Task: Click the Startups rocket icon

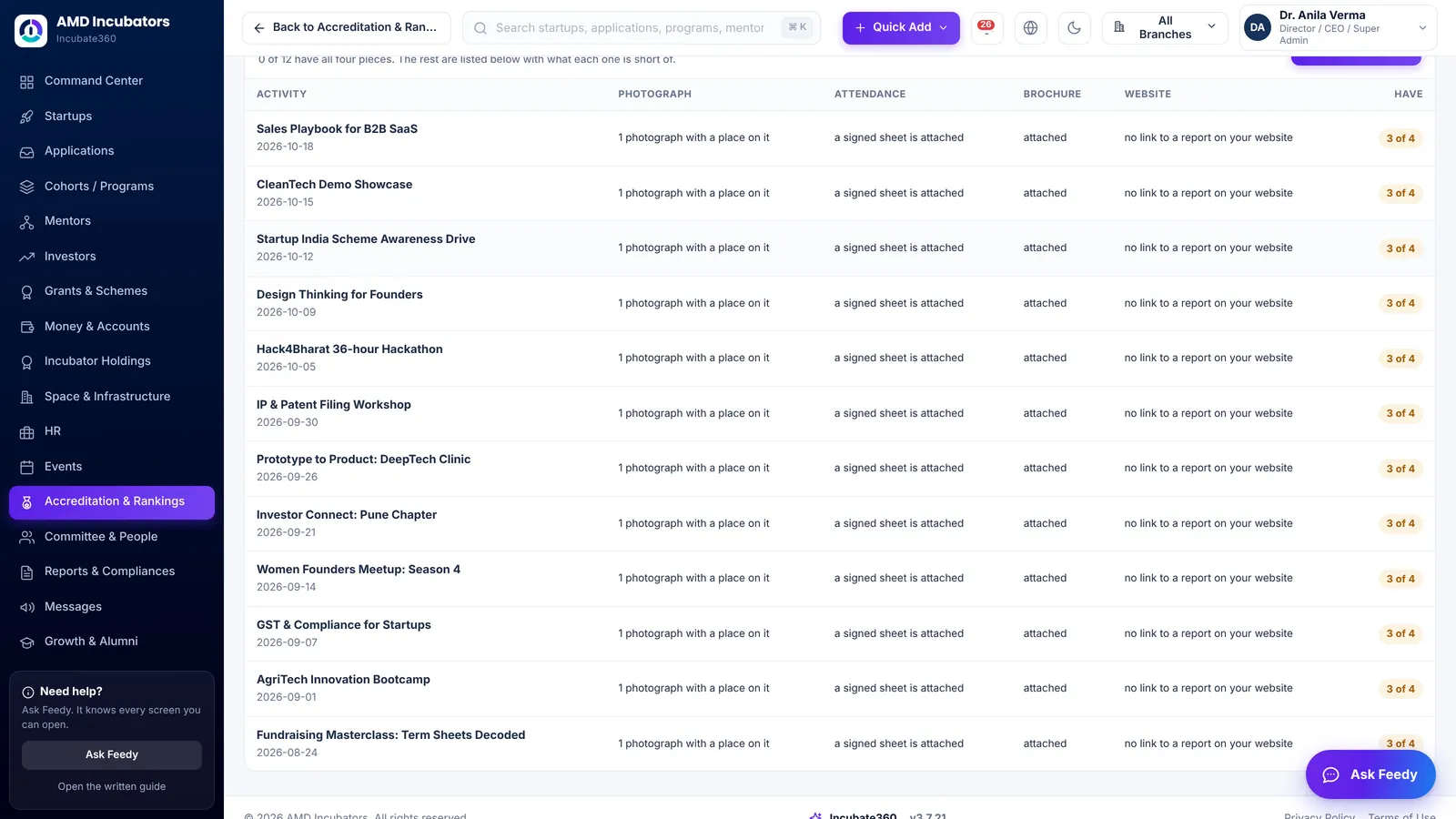Action: pyautogui.click(x=27, y=116)
